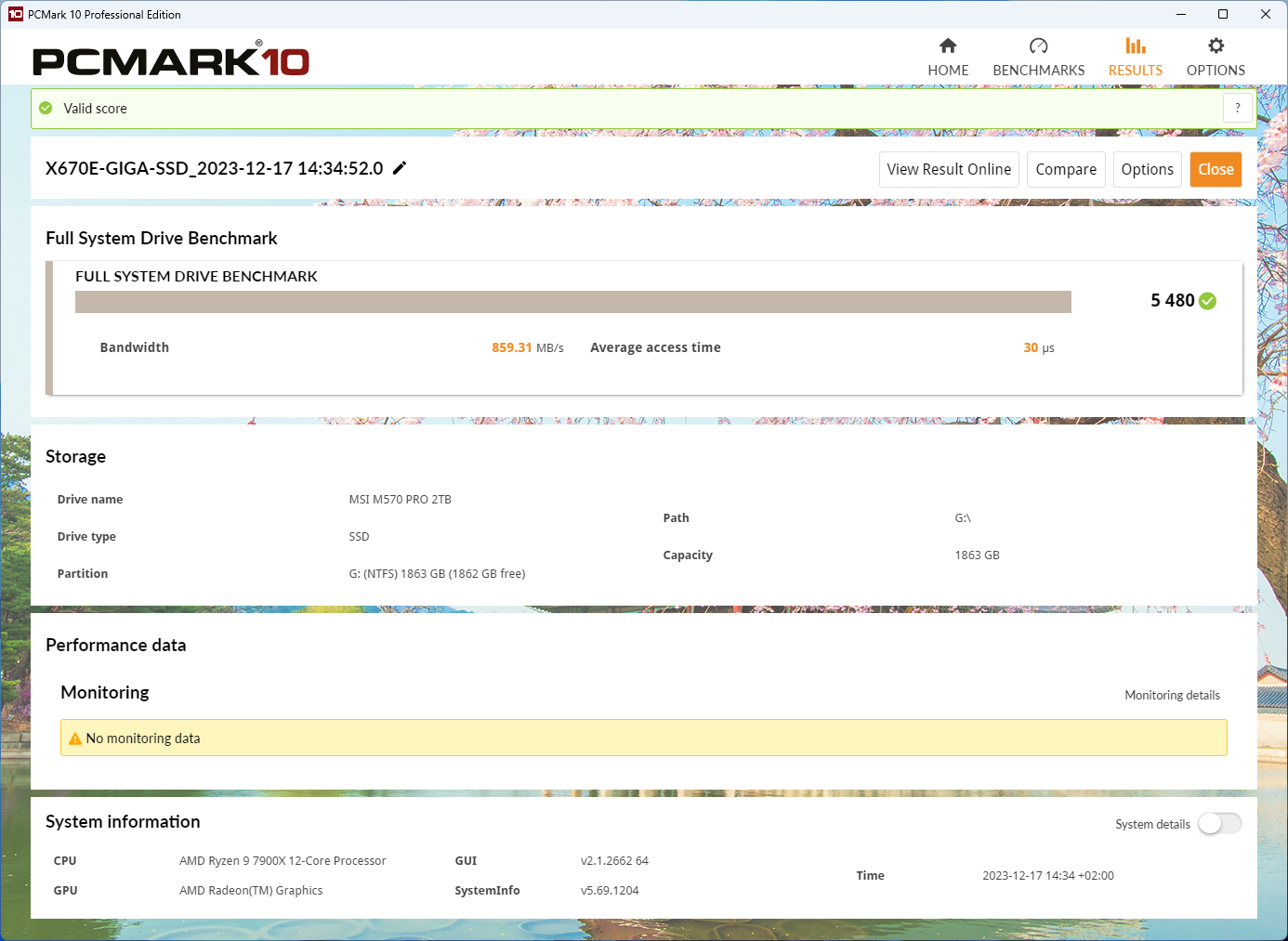This screenshot has height=941, width=1288.
Task: Click the orange Close button
Action: coord(1216,169)
